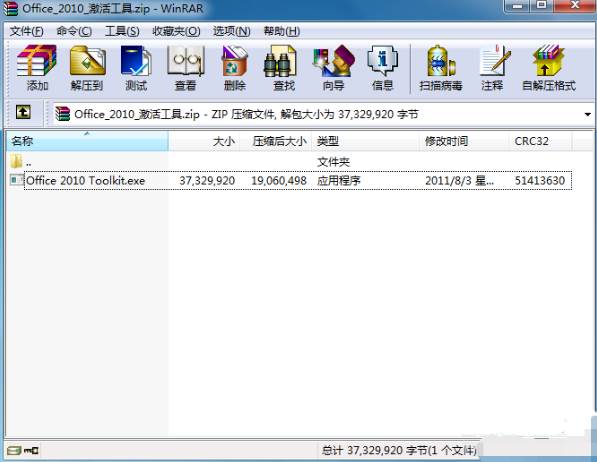Close the WinRAR window
The width and height of the screenshot is (597, 462).
(x=575, y=6)
